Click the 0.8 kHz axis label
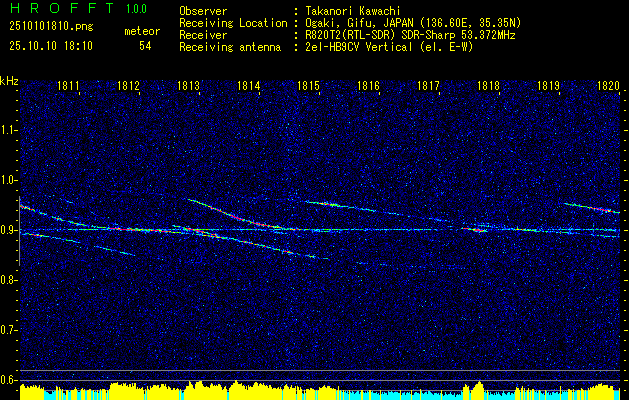Viewport: 629px width, 400px height. click(8, 280)
